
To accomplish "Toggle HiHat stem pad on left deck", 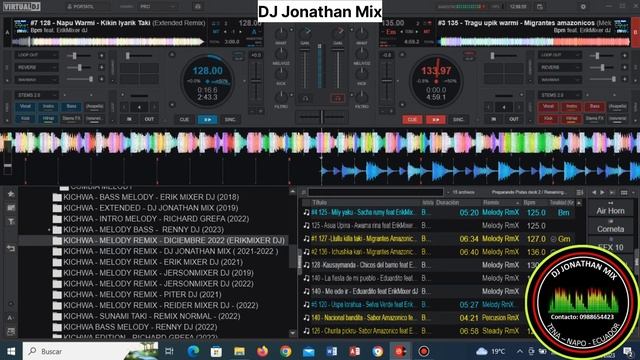I will tap(48, 119).
